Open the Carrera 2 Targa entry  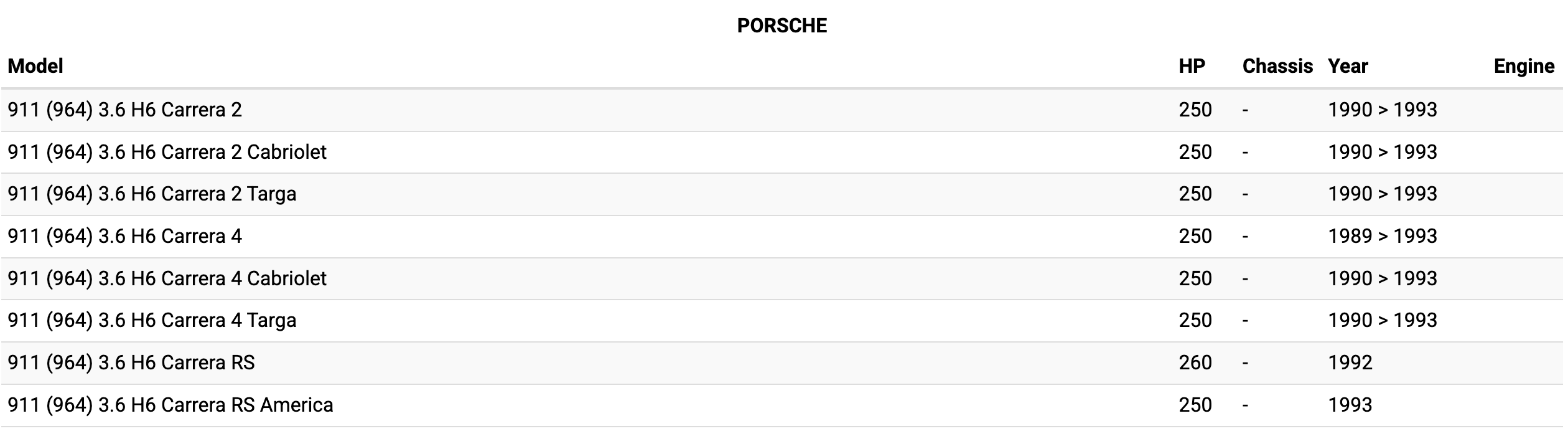click(x=152, y=194)
